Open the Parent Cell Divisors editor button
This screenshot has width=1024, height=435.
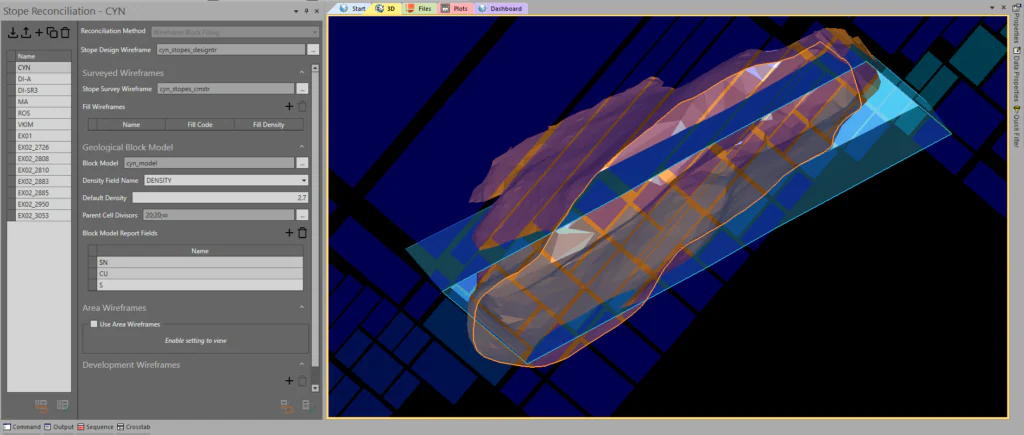[x=302, y=214]
